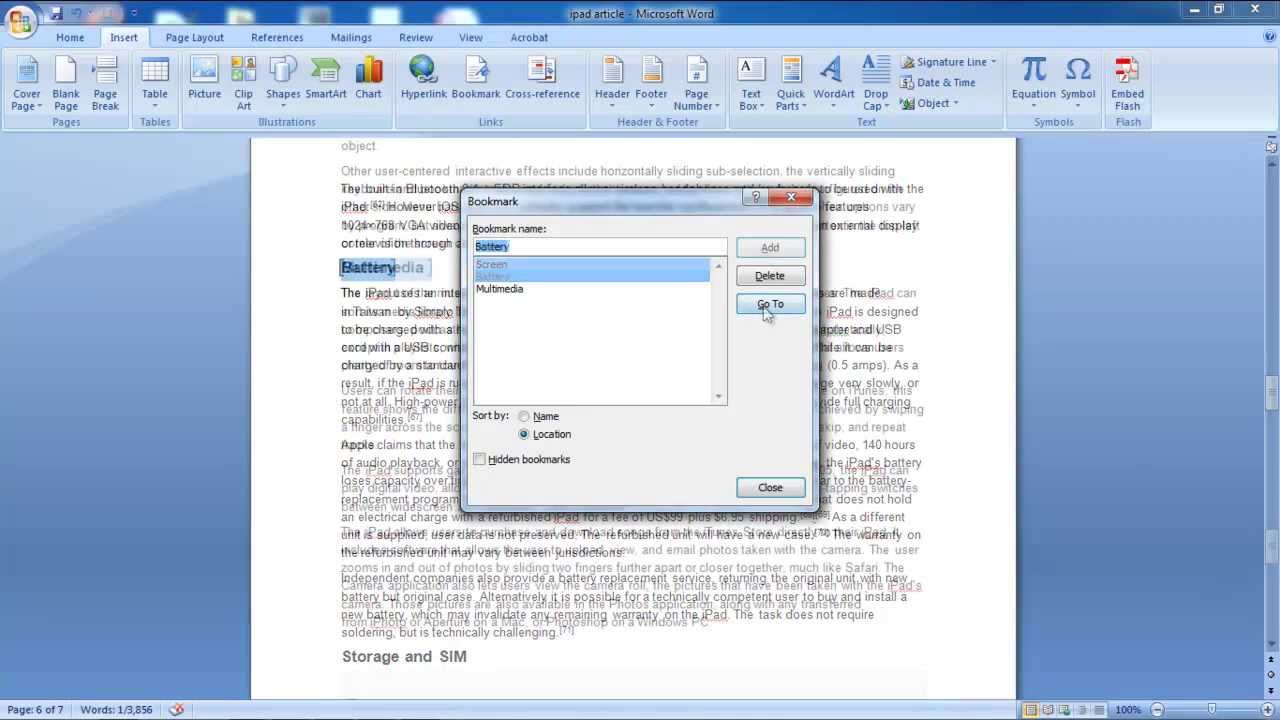
Task: Click Delete in the Bookmark dialog
Action: (x=769, y=276)
